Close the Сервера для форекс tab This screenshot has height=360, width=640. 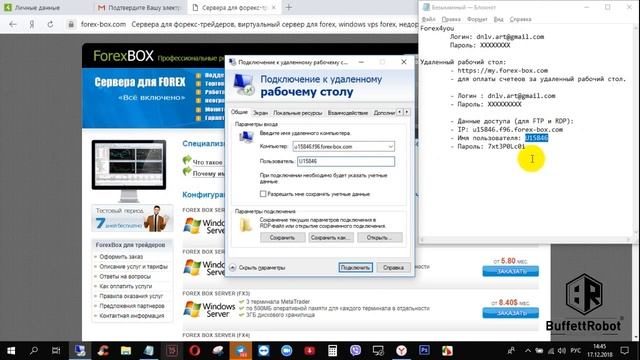click(274, 7)
